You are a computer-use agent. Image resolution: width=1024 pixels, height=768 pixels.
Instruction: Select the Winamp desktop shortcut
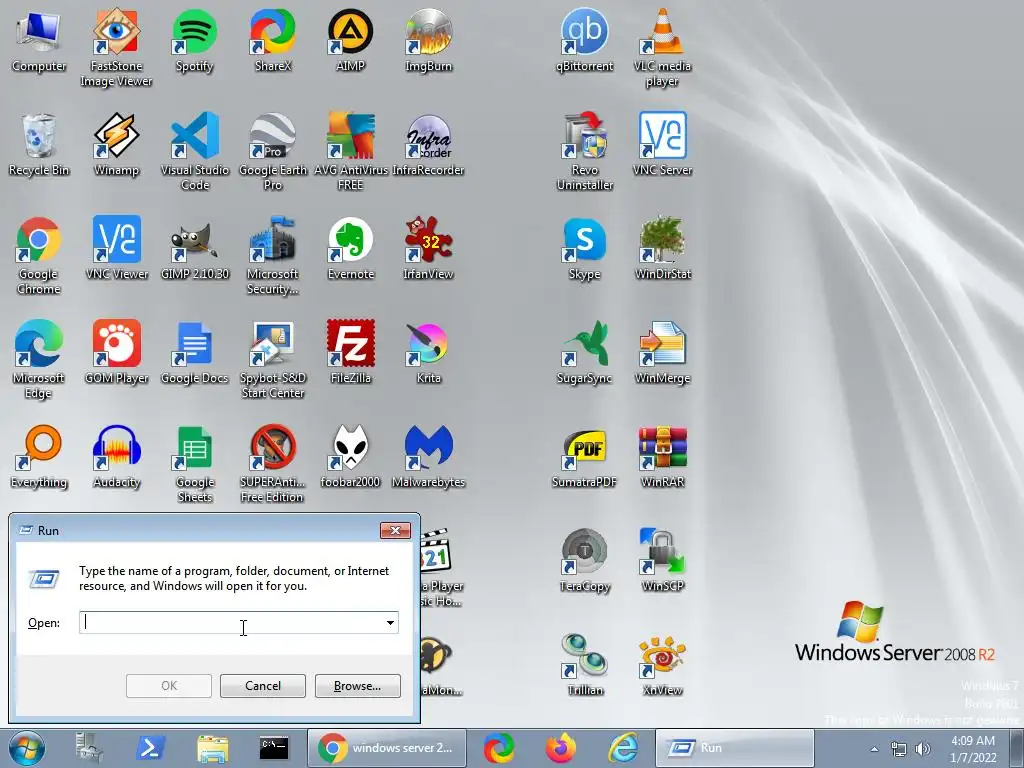[116, 144]
